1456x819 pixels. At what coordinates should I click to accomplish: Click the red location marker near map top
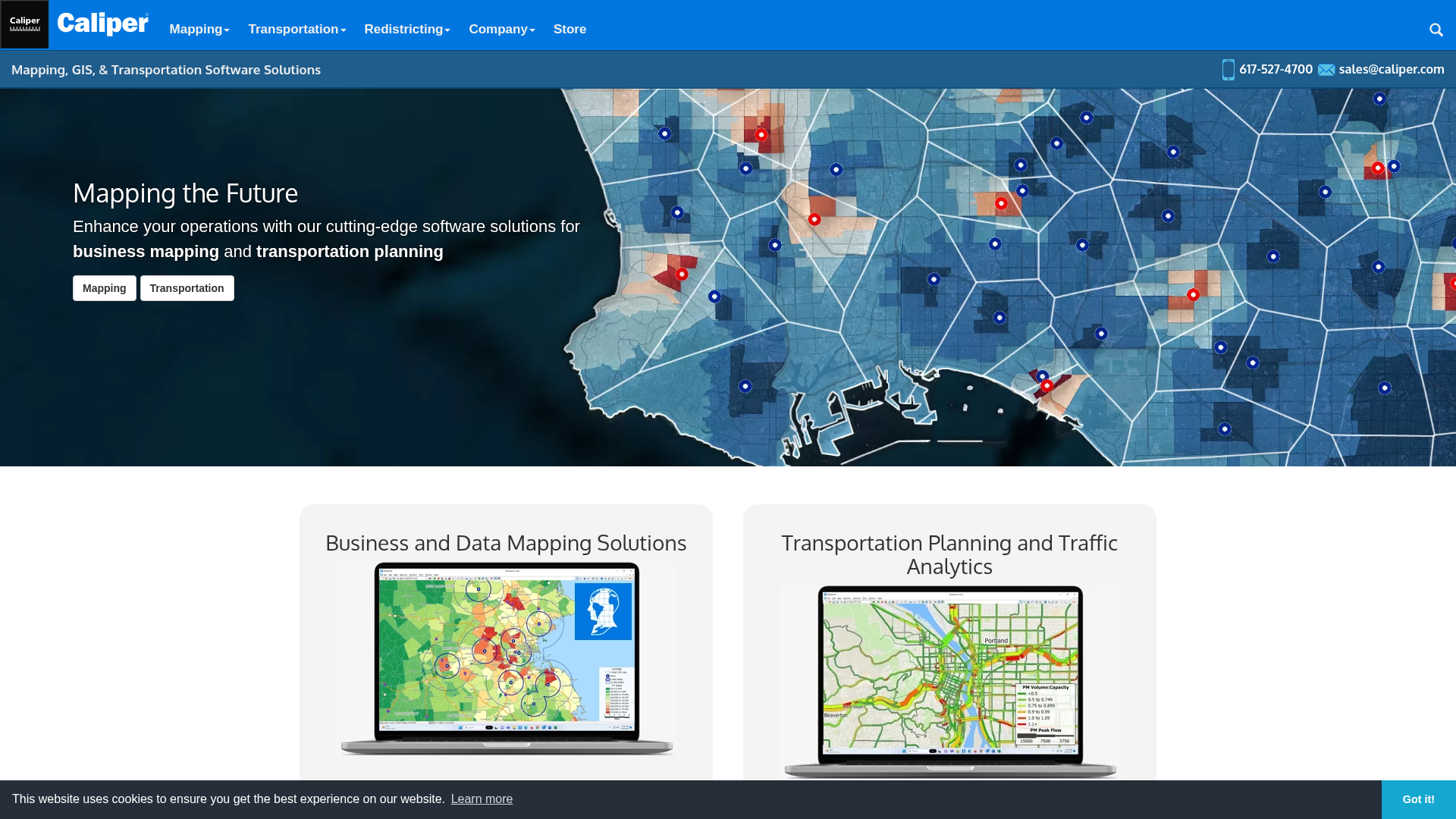tap(761, 135)
